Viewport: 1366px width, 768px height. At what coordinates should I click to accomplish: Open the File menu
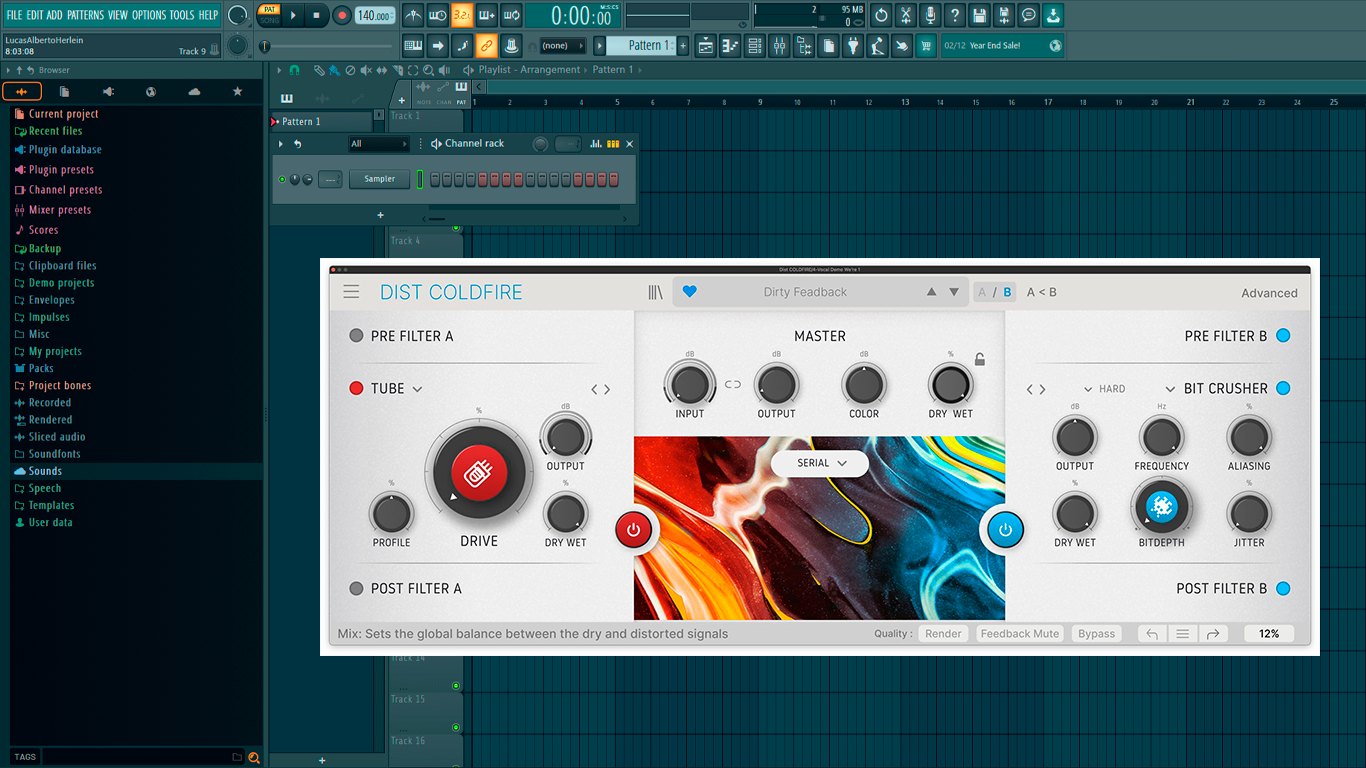tap(14, 15)
